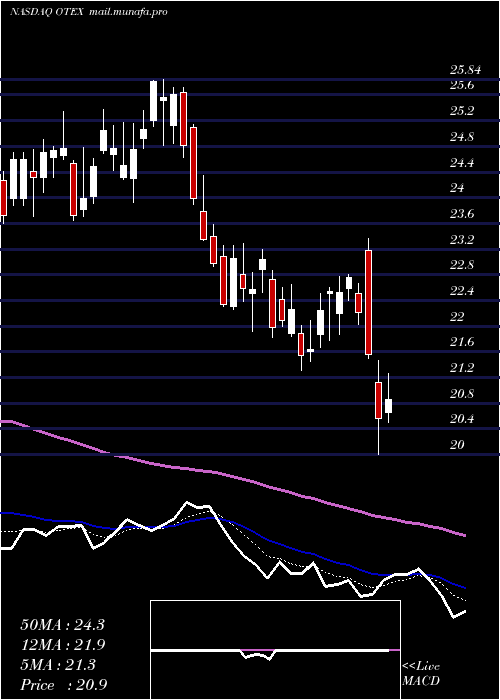Click the 22.4 price axis label
Viewport: 500px width, 700px height.
462,292
